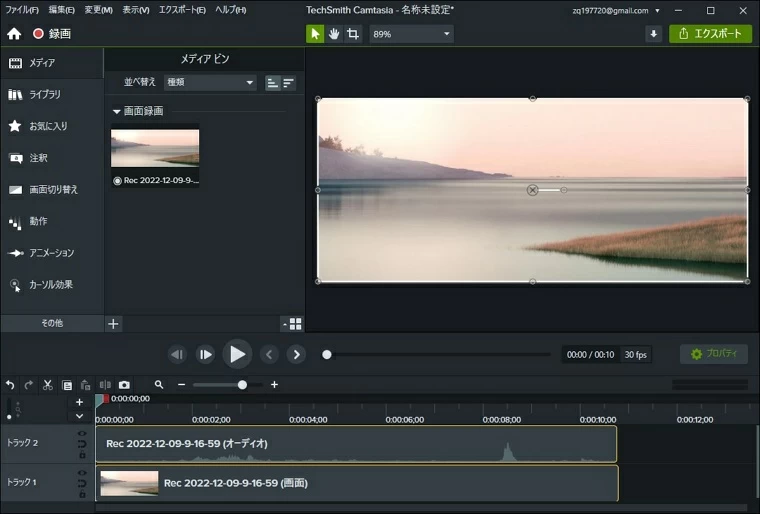
Task: Click the timeline zoom slider handle
Action: (242, 385)
